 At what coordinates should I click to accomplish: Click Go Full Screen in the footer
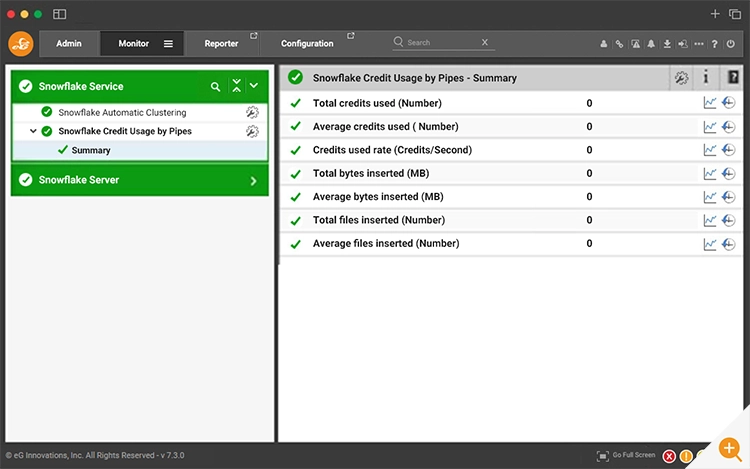[x=626, y=455]
